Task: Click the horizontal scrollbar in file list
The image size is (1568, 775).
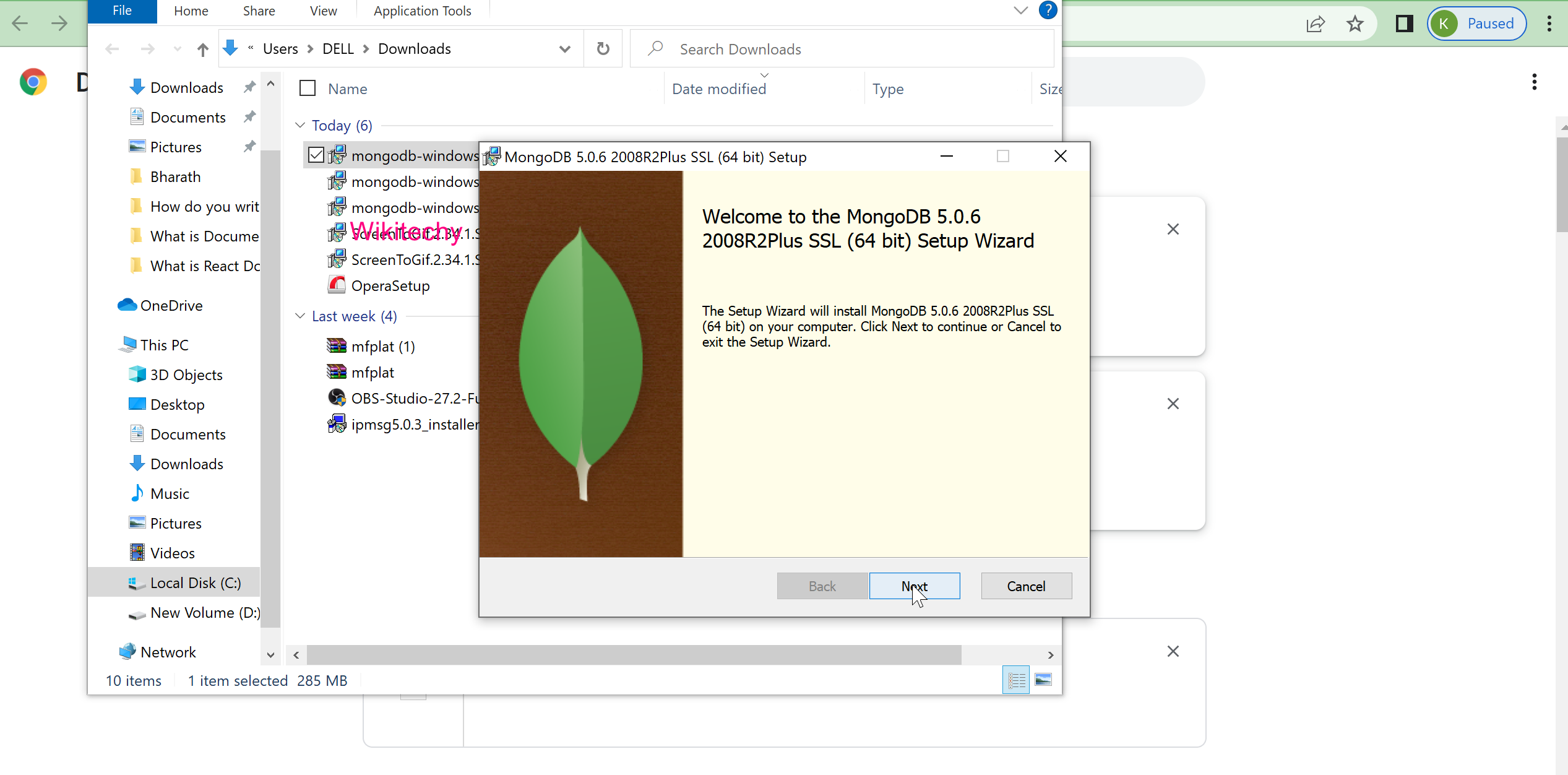Action: pyautogui.click(x=634, y=654)
